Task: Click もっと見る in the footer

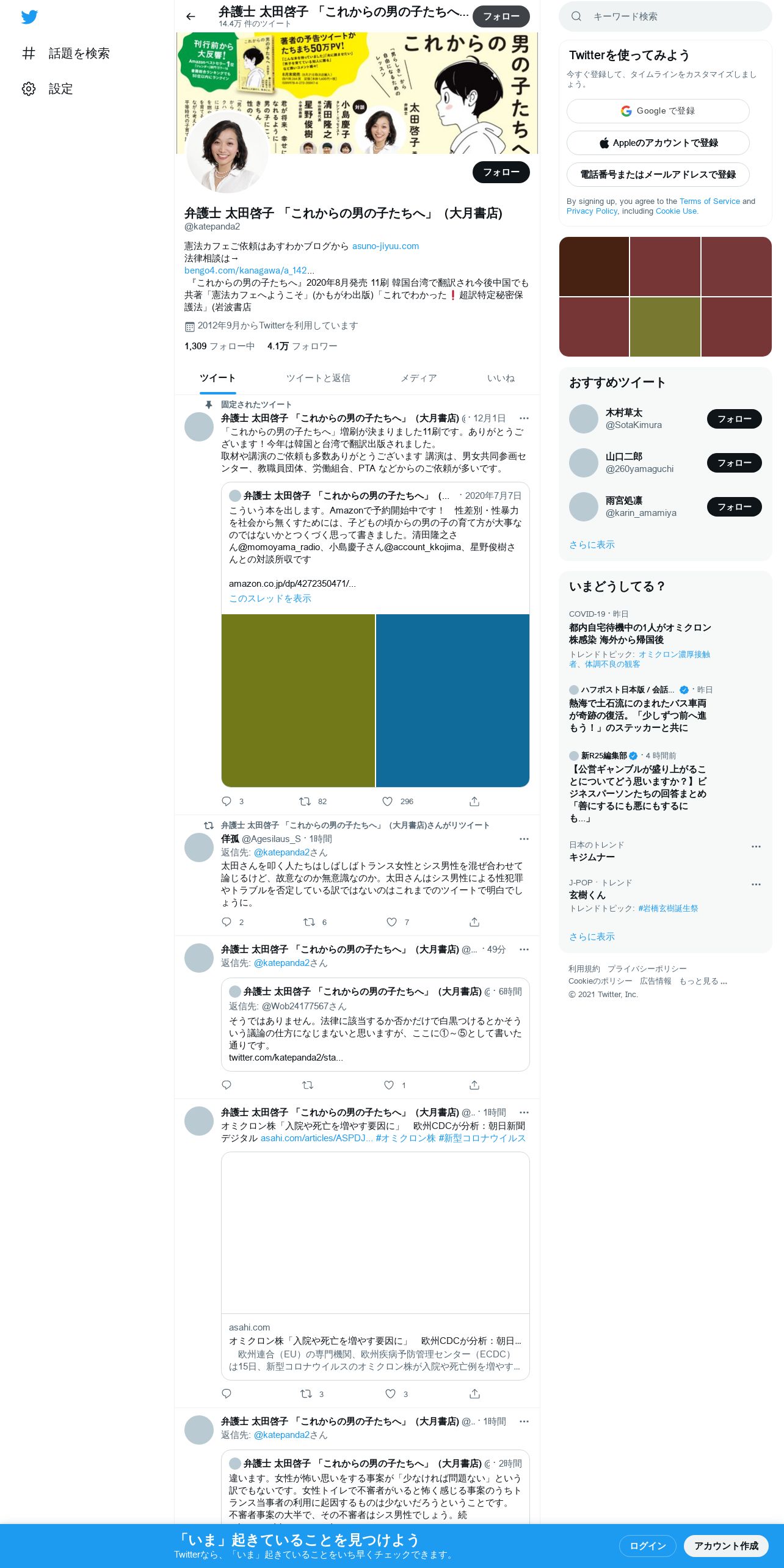Action: click(x=703, y=981)
